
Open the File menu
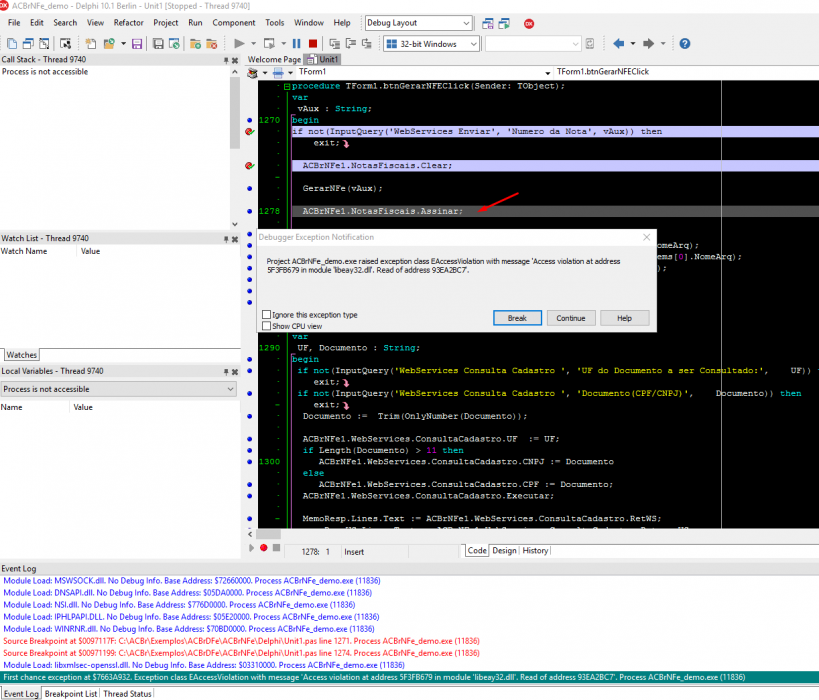coord(14,22)
